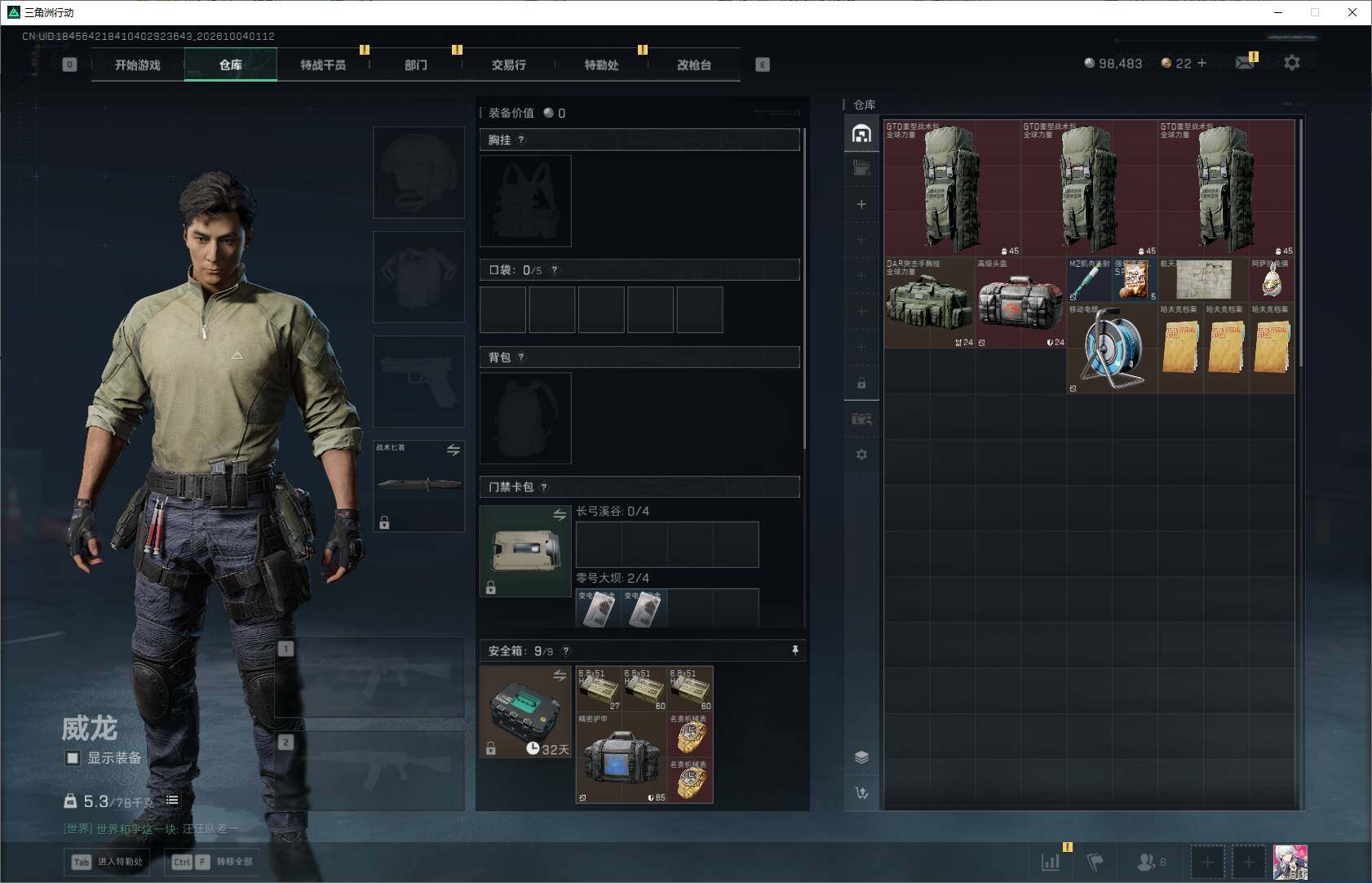Viewport: 1372px width, 883px height.
Task: Swap the safe box container
Action: (560, 675)
